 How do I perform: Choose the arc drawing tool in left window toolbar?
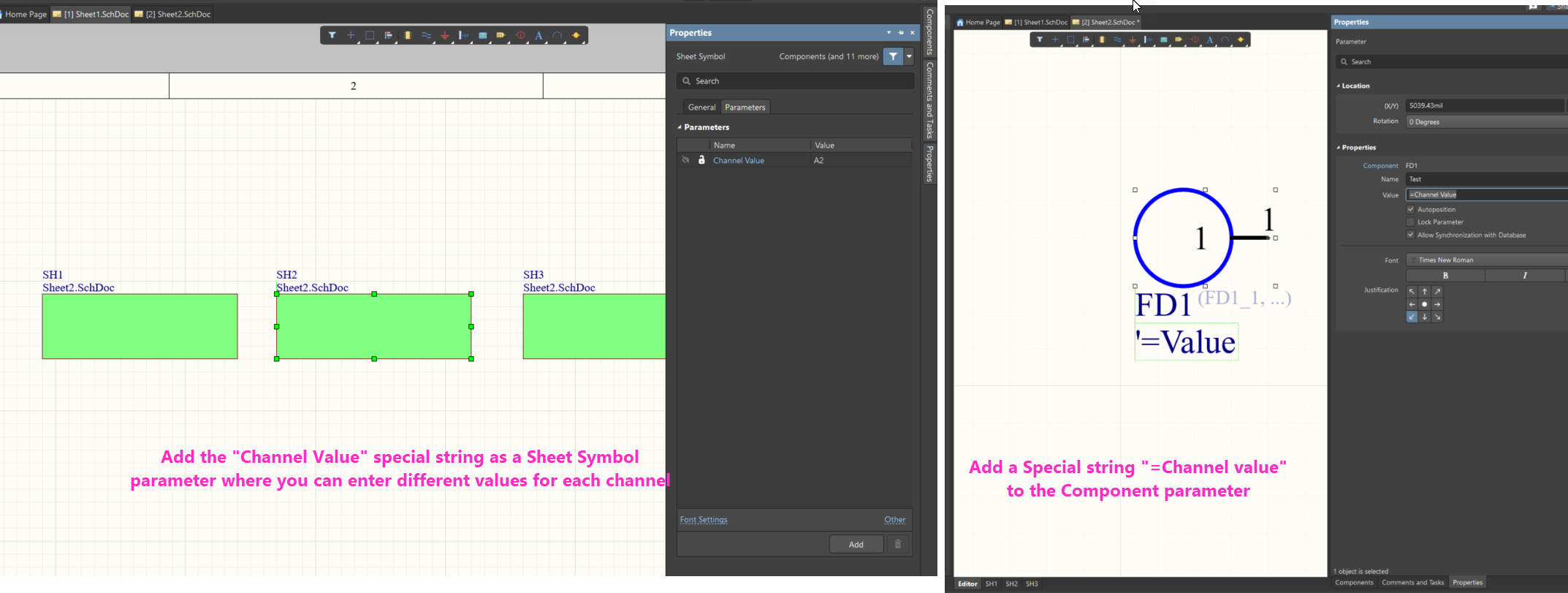pyautogui.click(x=557, y=35)
